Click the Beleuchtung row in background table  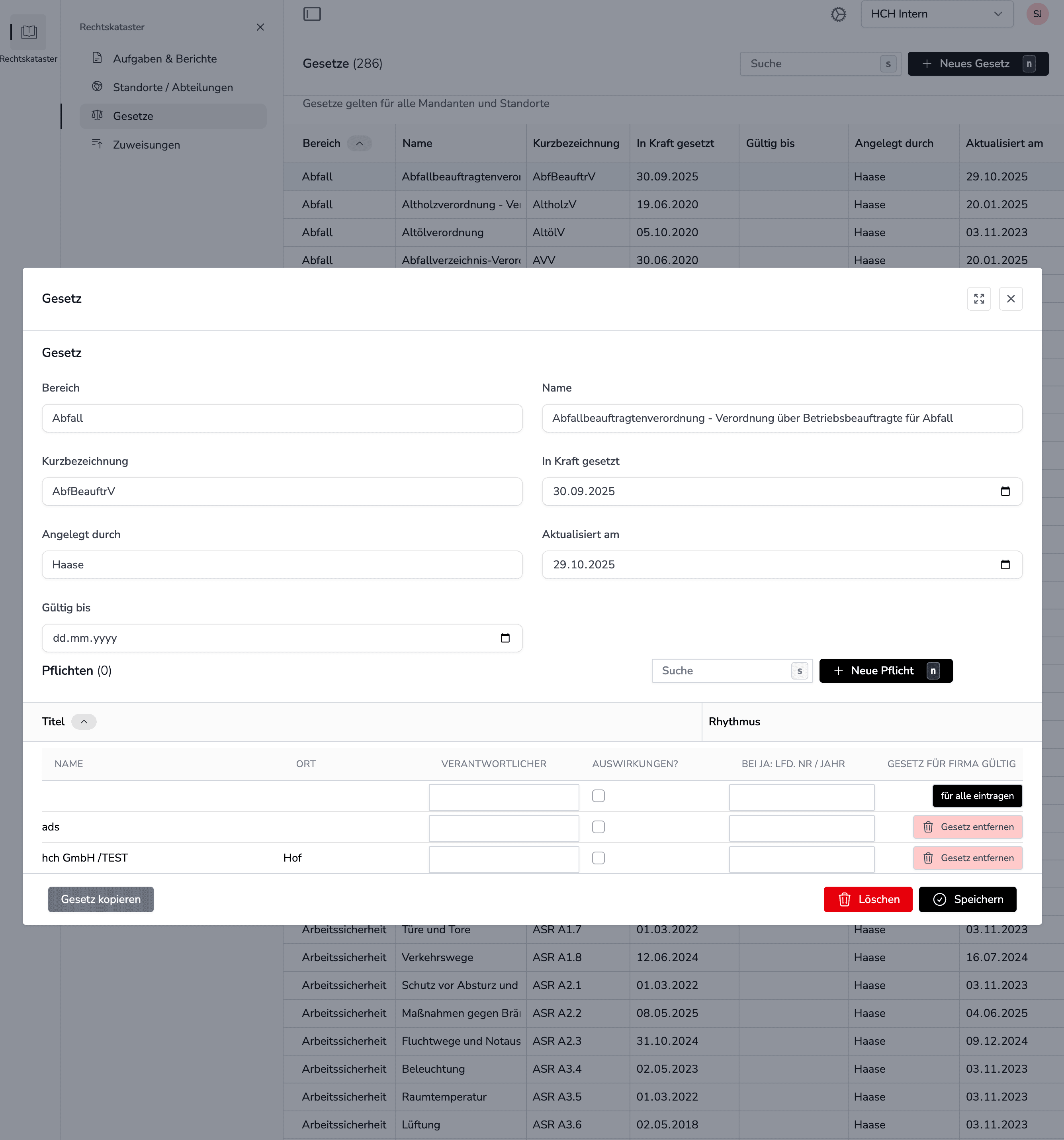click(x=674, y=1069)
